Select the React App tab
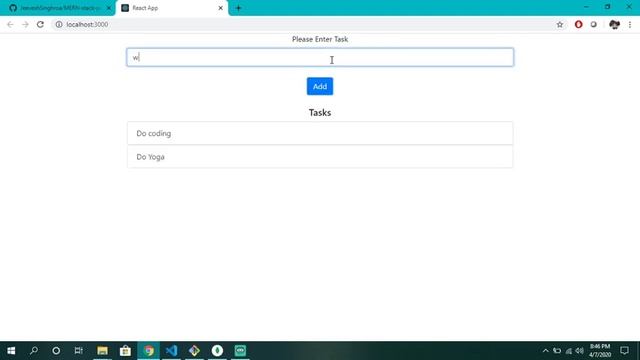 pyautogui.click(x=171, y=8)
